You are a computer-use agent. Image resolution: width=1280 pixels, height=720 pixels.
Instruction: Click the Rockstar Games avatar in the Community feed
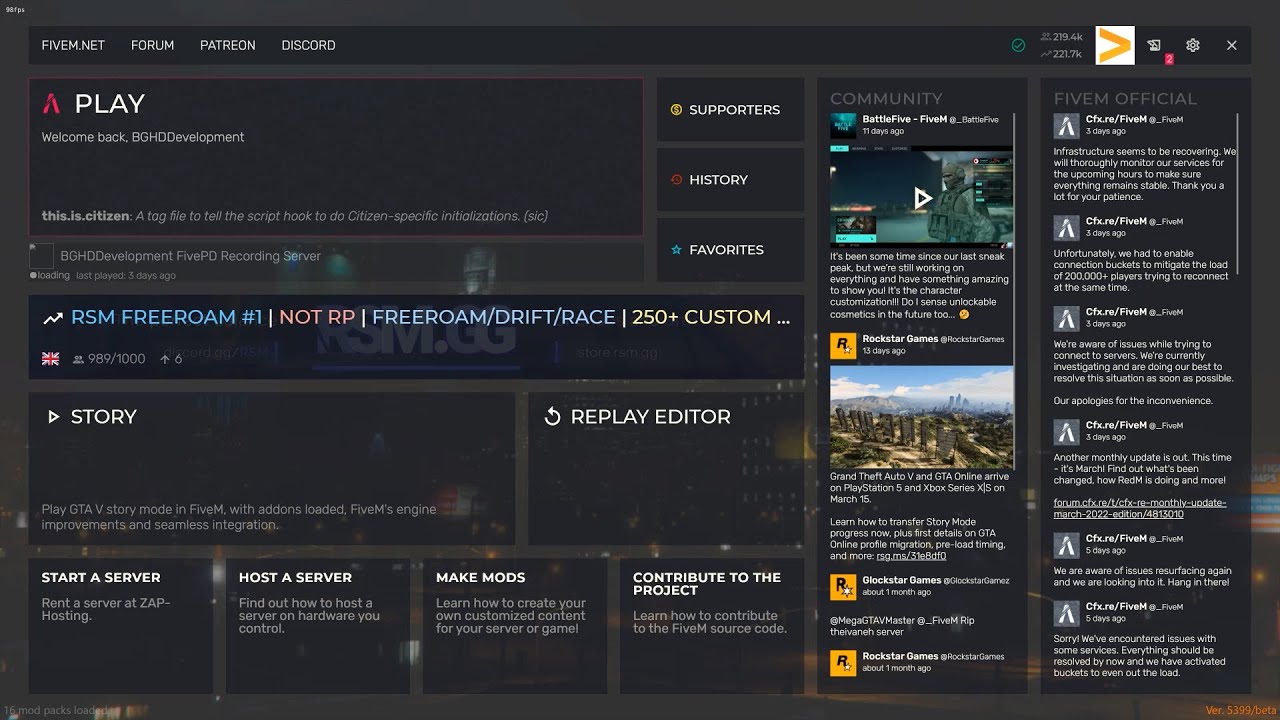(x=841, y=345)
